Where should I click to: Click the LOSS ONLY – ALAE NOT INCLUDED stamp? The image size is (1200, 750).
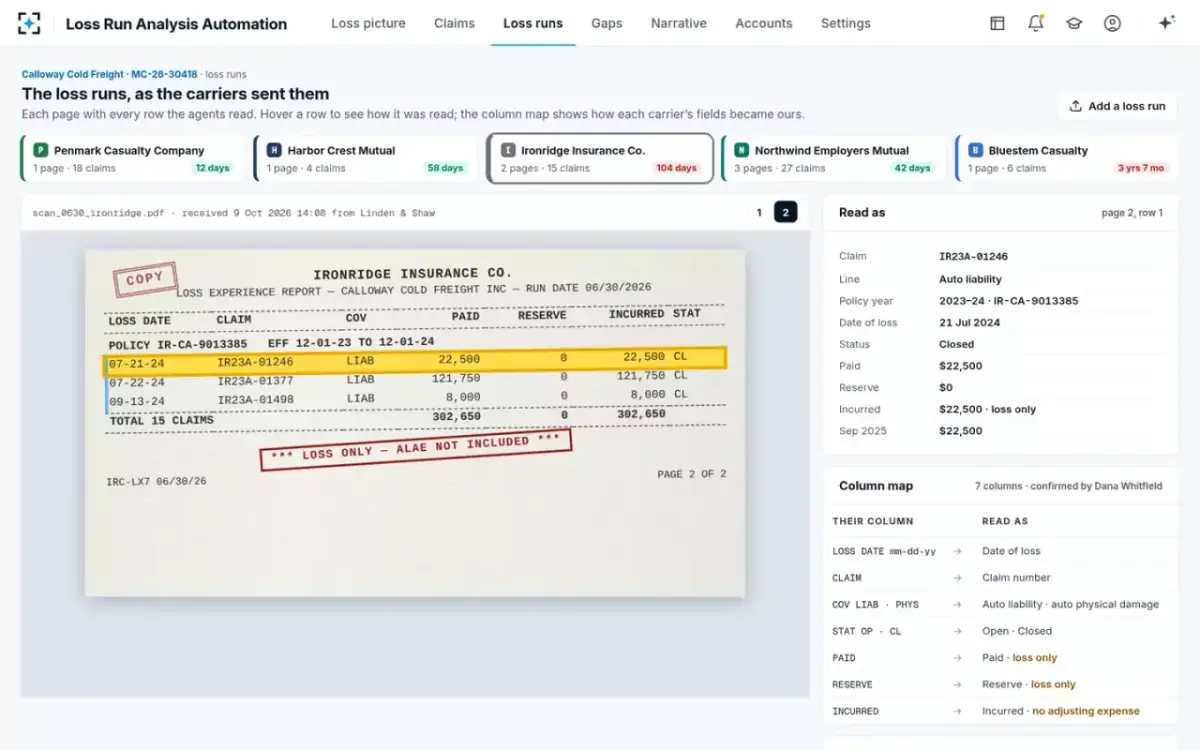click(x=415, y=449)
